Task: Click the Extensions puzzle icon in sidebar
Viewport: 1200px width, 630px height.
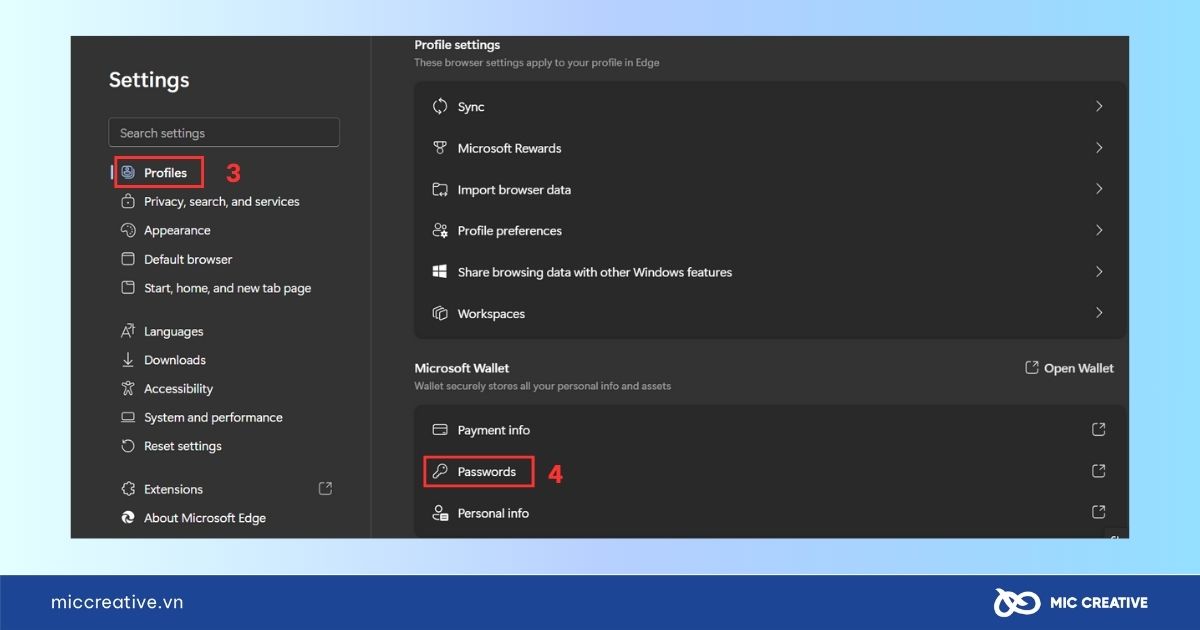Action: point(128,489)
